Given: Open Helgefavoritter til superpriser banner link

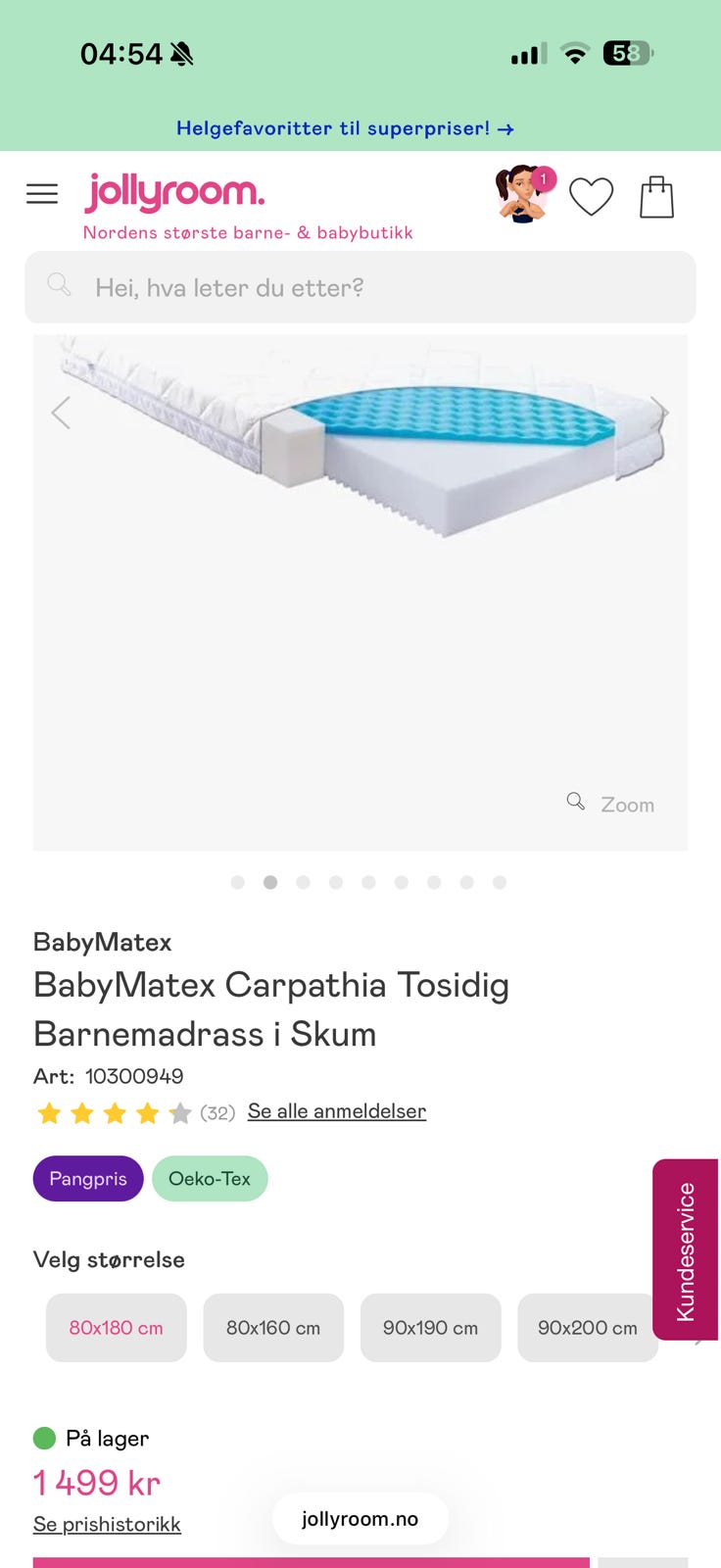Looking at the screenshot, I should pos(345,128).
